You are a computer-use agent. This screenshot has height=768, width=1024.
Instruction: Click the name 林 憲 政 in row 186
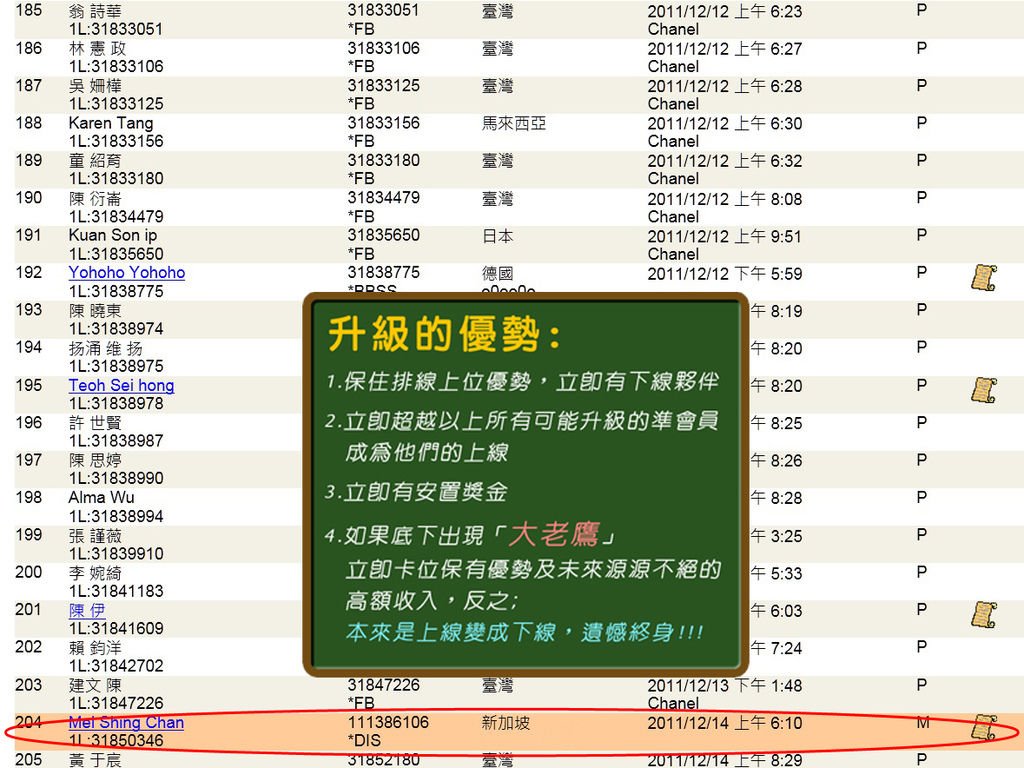[x=97, y=49]
